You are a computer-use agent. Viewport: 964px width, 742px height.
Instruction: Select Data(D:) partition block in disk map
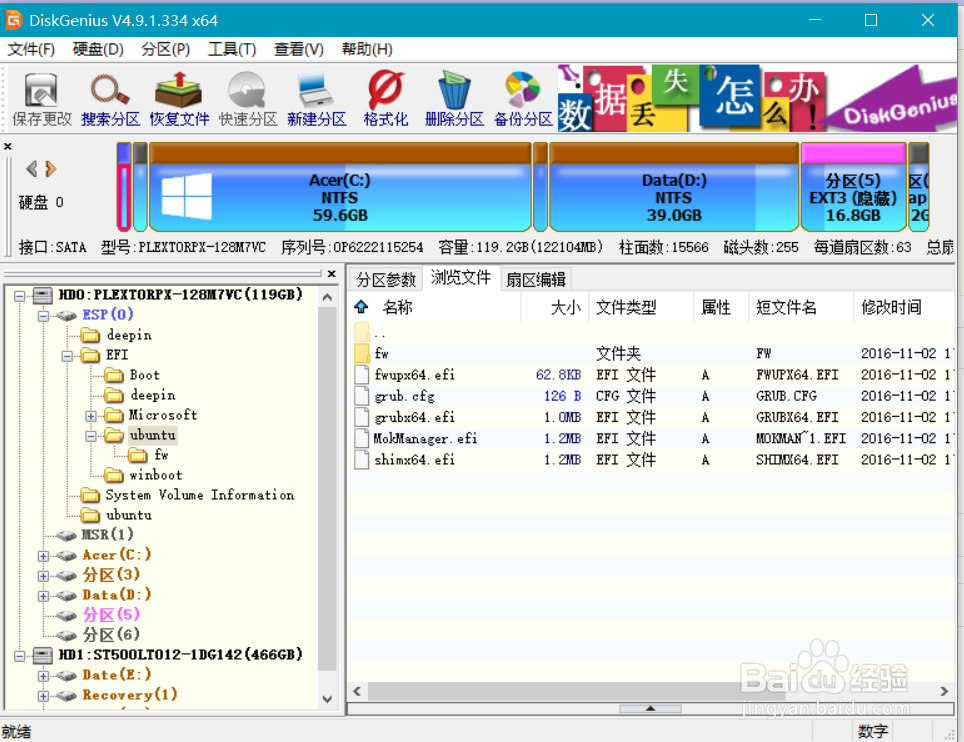tap(674, 187)
